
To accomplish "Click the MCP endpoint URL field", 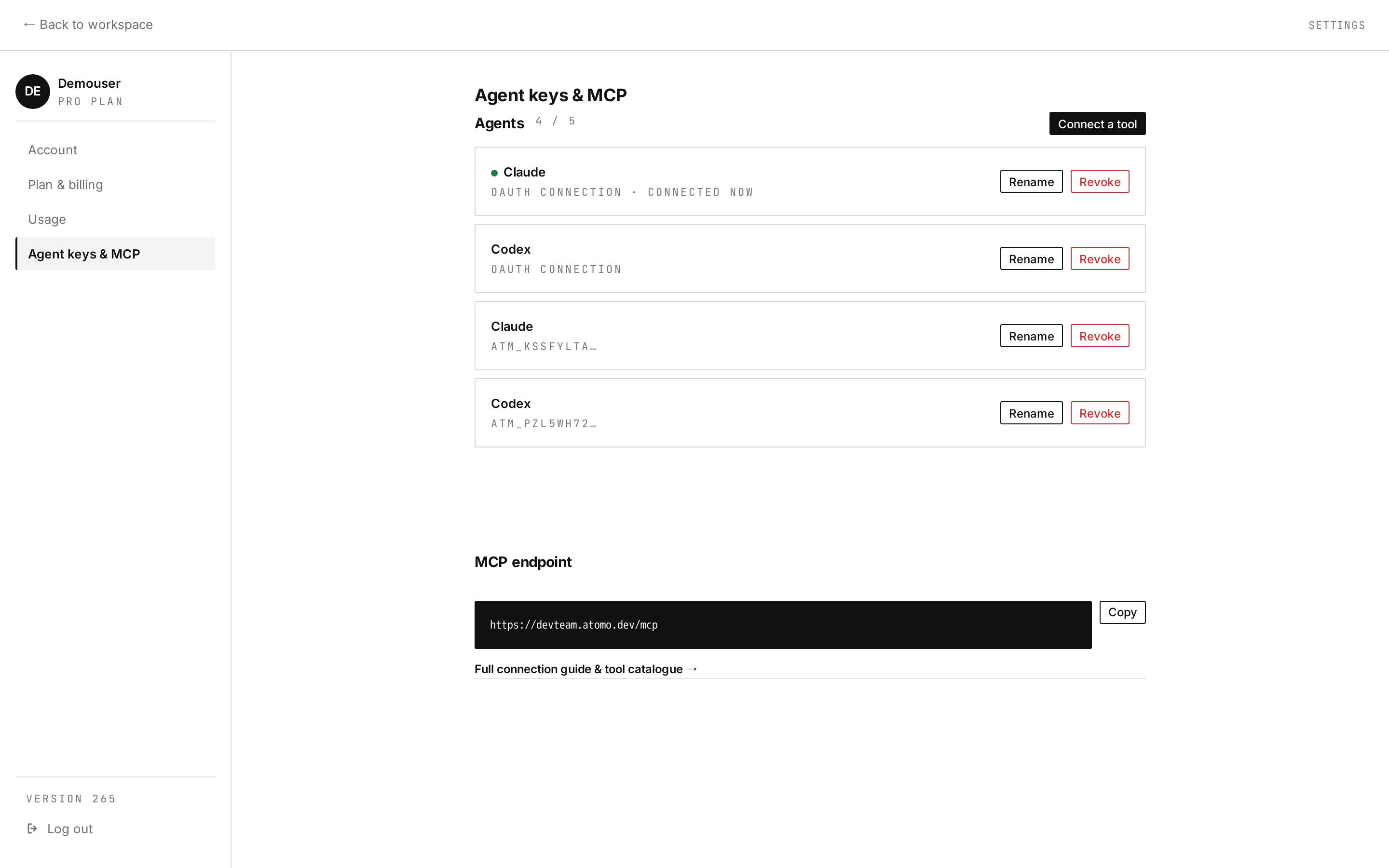I will (x=783, y=624).
